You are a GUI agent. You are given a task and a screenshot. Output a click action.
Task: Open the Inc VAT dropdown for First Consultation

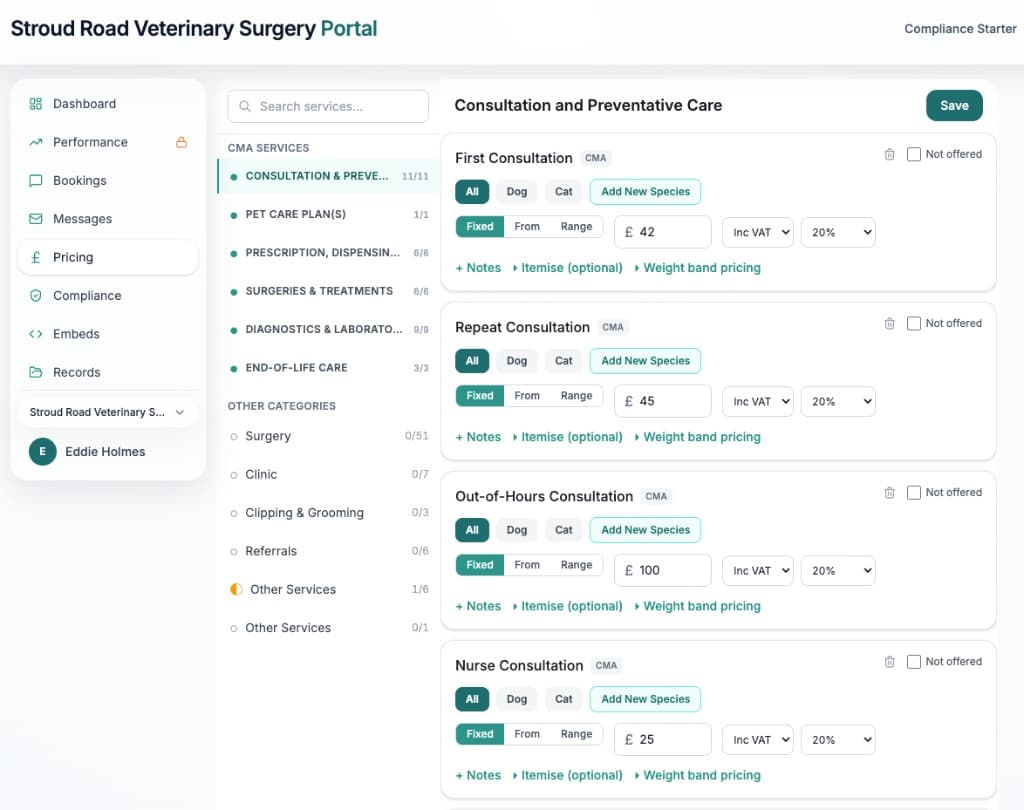pyautogui.click(x=757, y=232)
